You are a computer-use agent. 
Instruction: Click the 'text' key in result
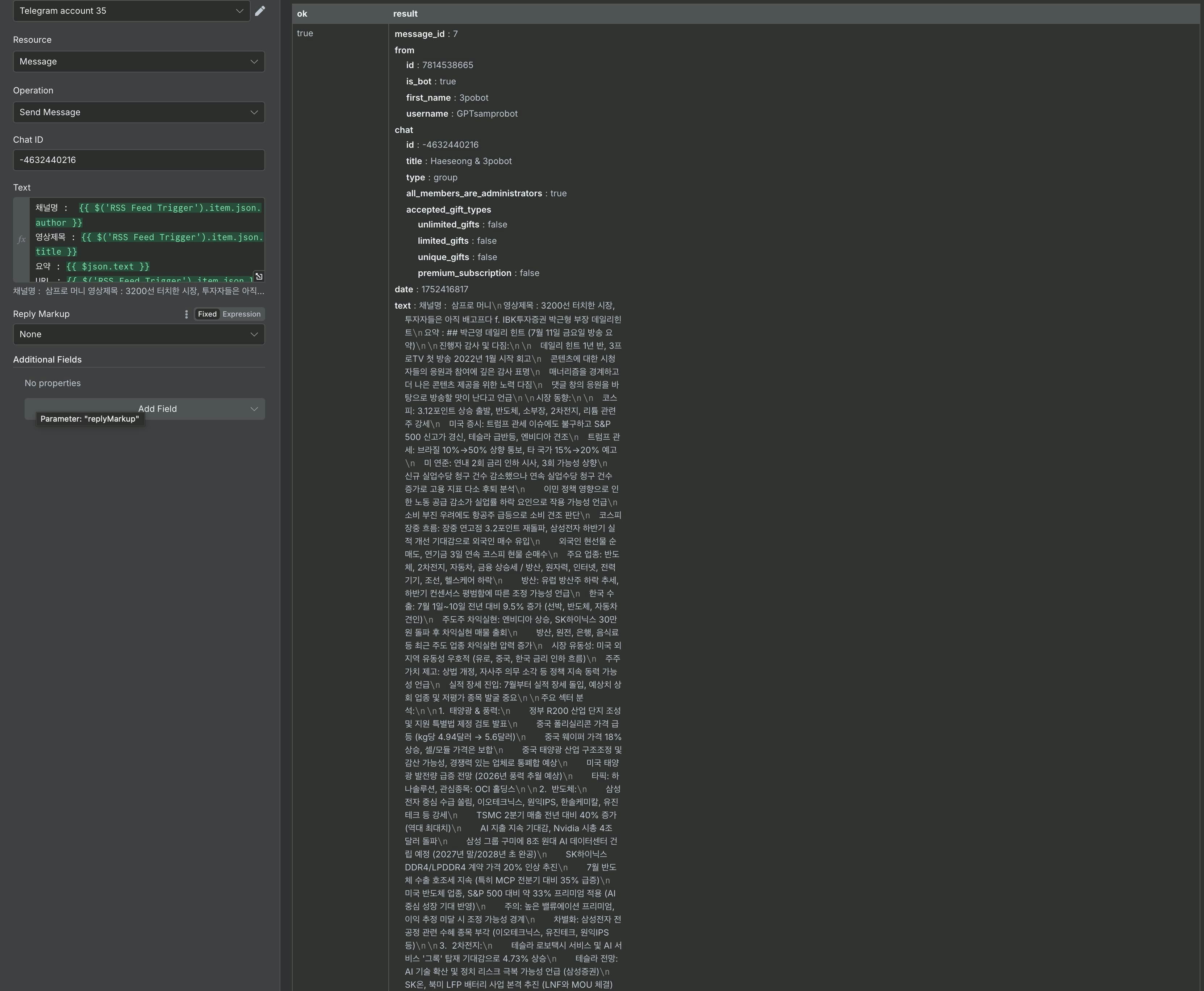coord(402,305)
